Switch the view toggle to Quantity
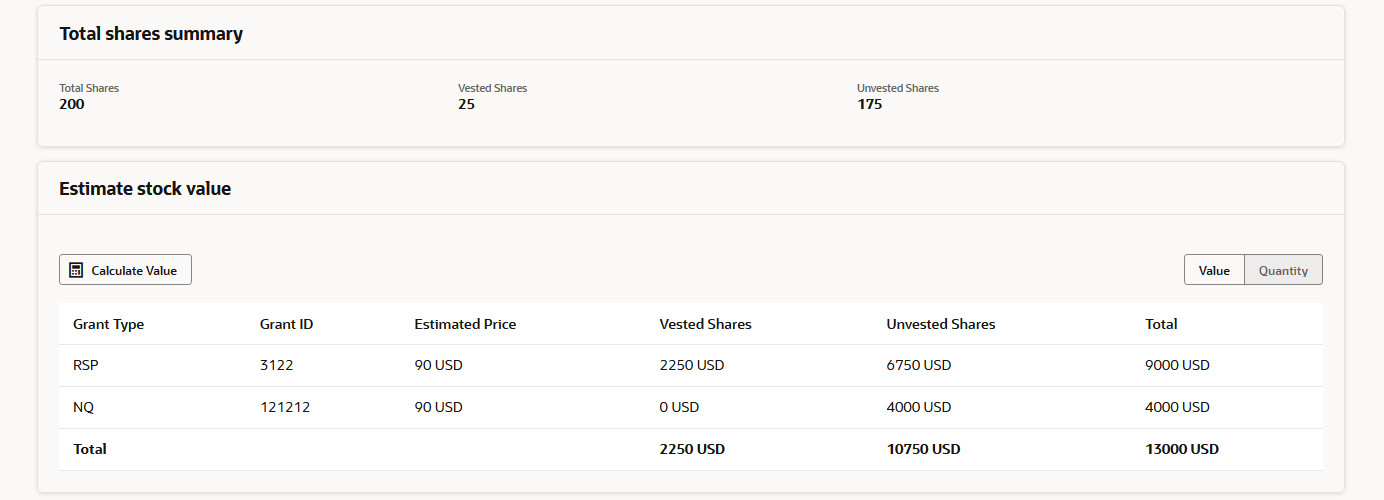 pos(1283,270)
